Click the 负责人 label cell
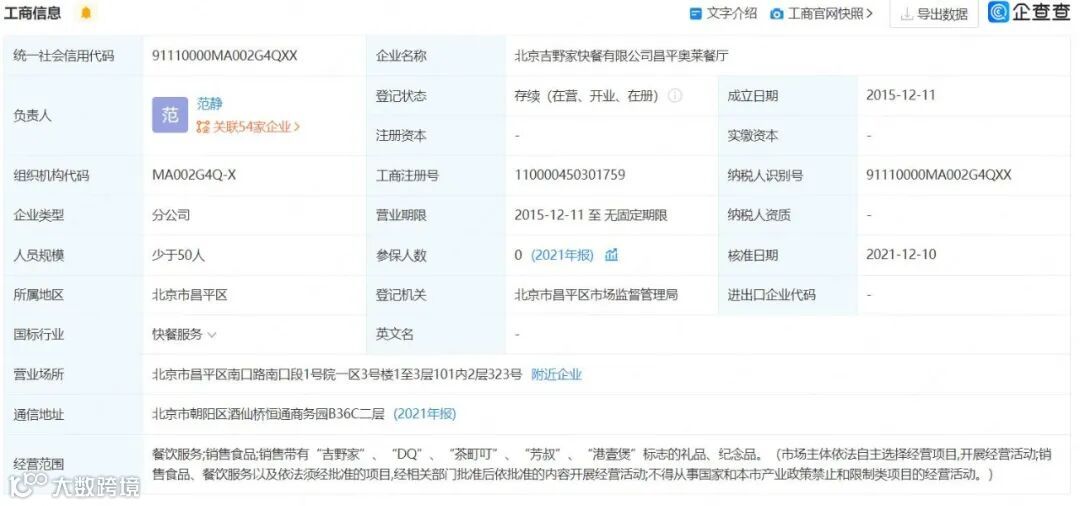The image size is (1080, 506). click(72, 116)
